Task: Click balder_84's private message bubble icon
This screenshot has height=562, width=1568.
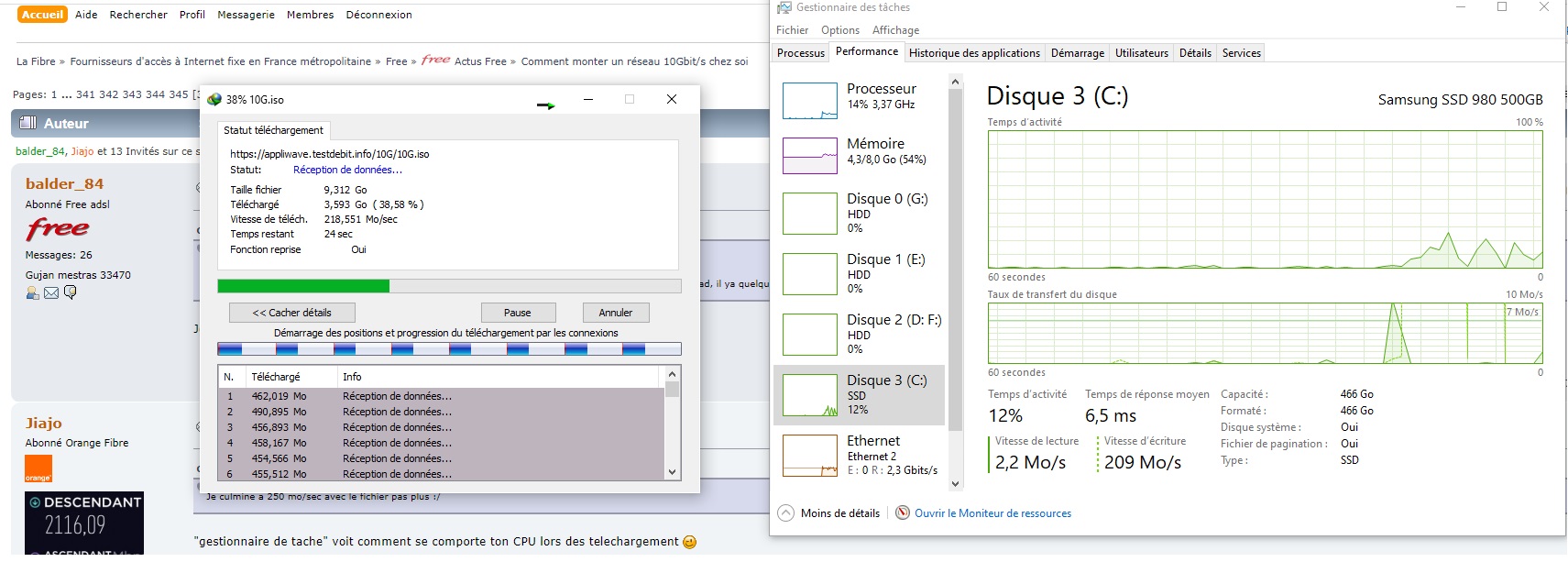Action: [x=71, y=292]
